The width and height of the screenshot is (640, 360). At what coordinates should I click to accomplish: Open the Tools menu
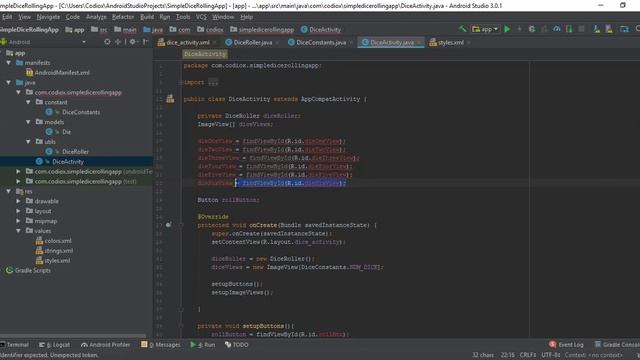tap(183, 17)
